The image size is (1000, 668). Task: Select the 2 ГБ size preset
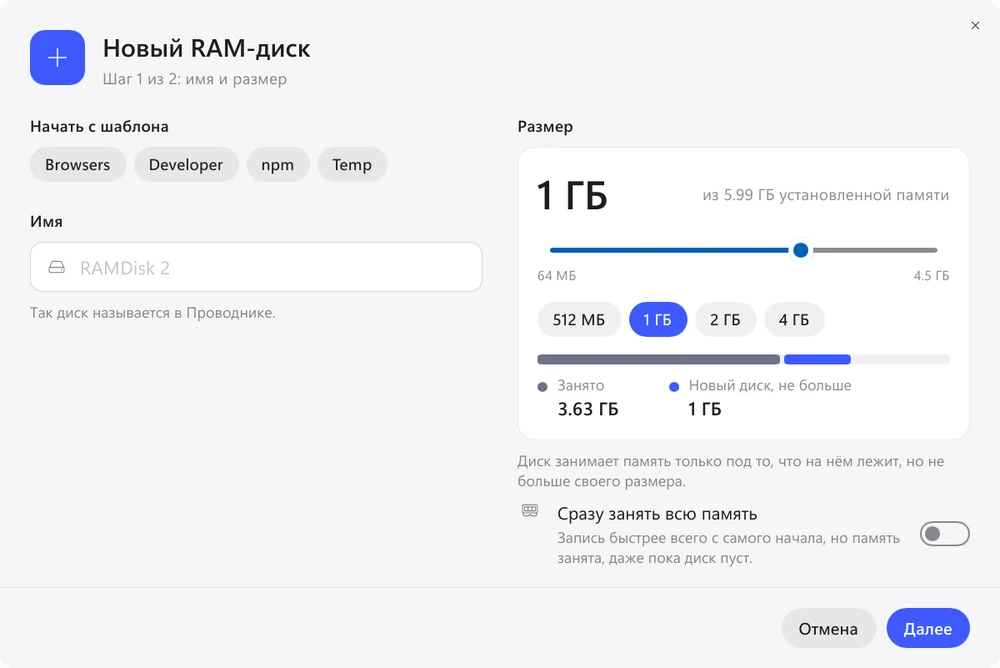[x=725, y=320]
